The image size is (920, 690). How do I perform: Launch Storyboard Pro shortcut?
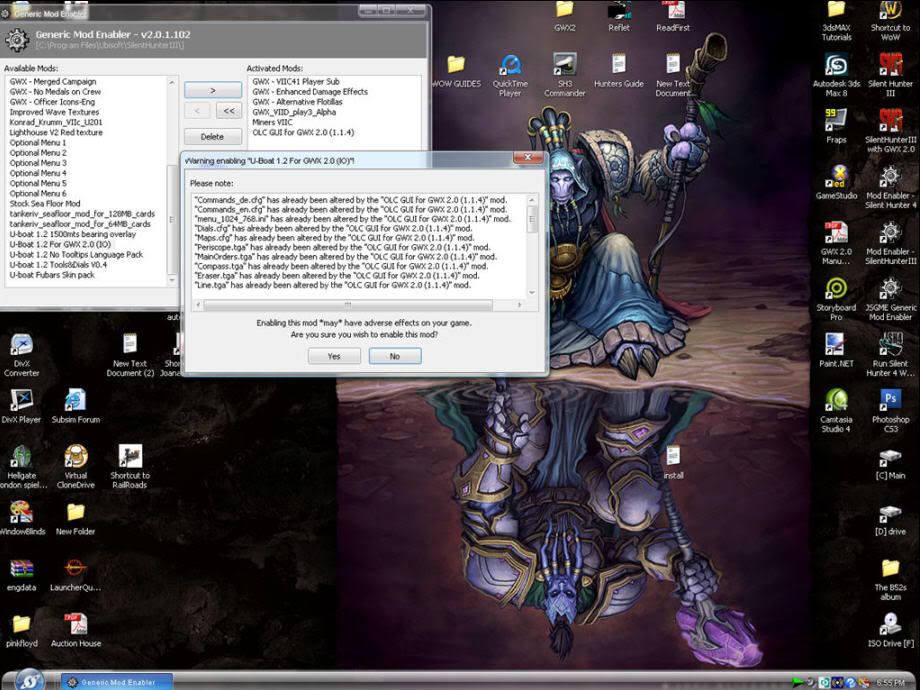pyautogui.click(x=836, y=299)
